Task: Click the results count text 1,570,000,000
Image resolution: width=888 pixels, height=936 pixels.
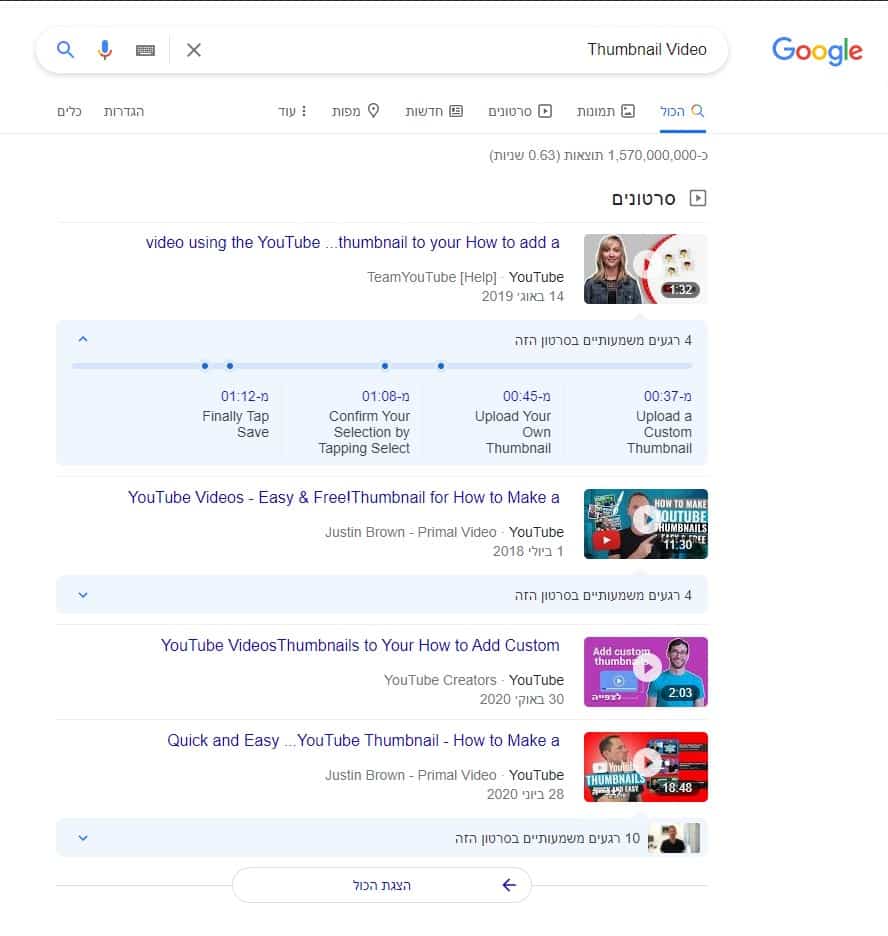Action: pyautogui.click(x=598, y=155)
